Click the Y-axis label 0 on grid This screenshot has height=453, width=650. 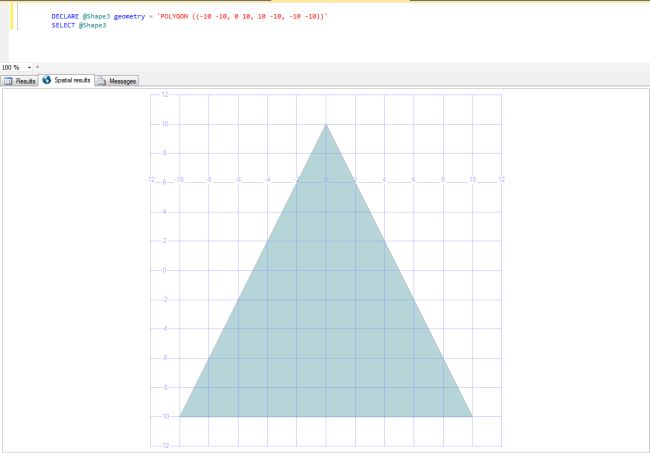point(165,270)
